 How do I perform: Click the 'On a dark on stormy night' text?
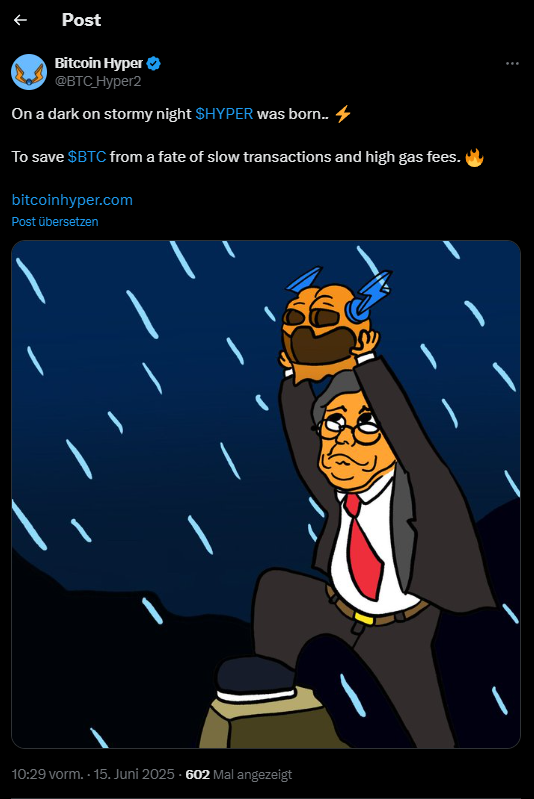tap(101, 114)
